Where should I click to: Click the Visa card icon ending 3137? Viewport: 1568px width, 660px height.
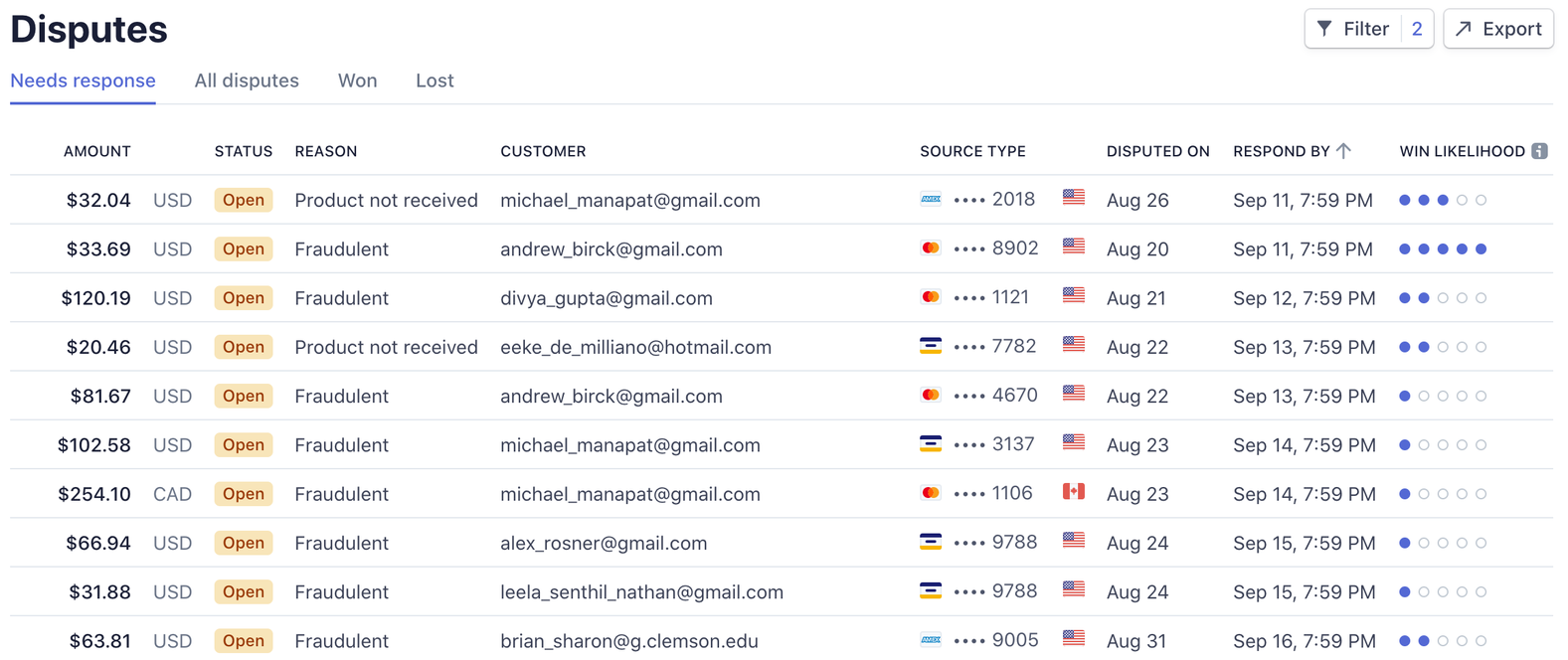931,443
